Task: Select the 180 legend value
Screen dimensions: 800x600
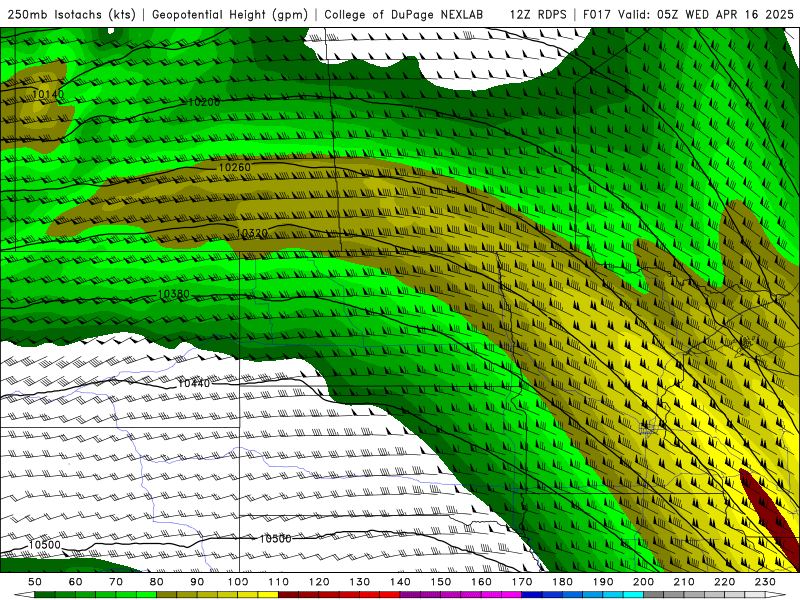Action: 562,582
